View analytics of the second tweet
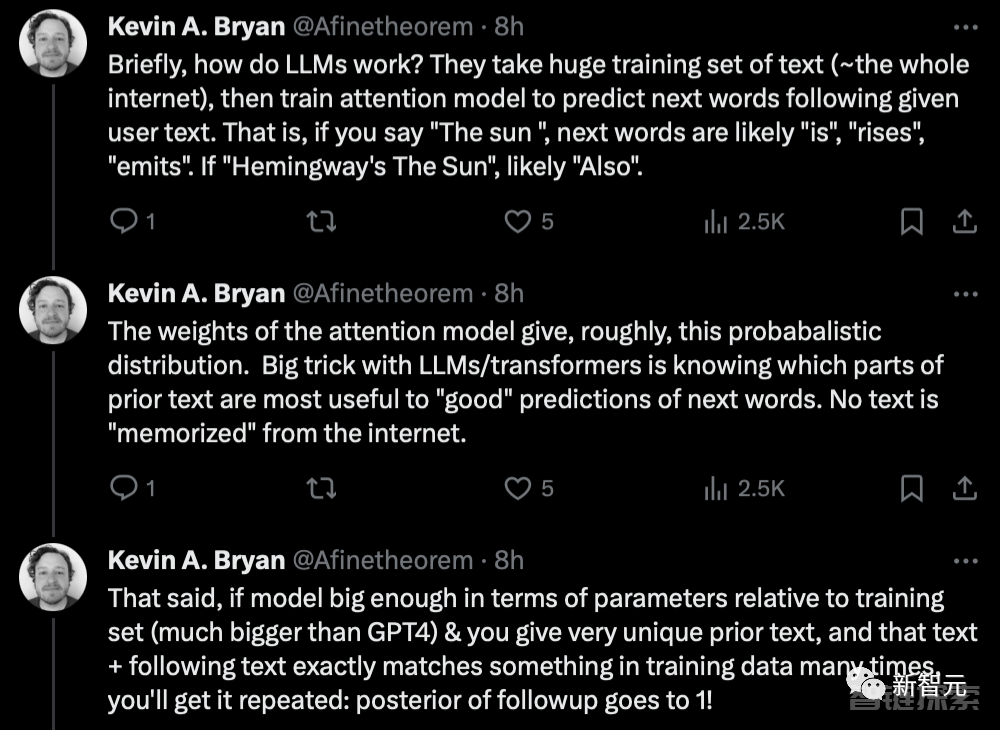Screen dimensions: 1000x730 point(715,488)
